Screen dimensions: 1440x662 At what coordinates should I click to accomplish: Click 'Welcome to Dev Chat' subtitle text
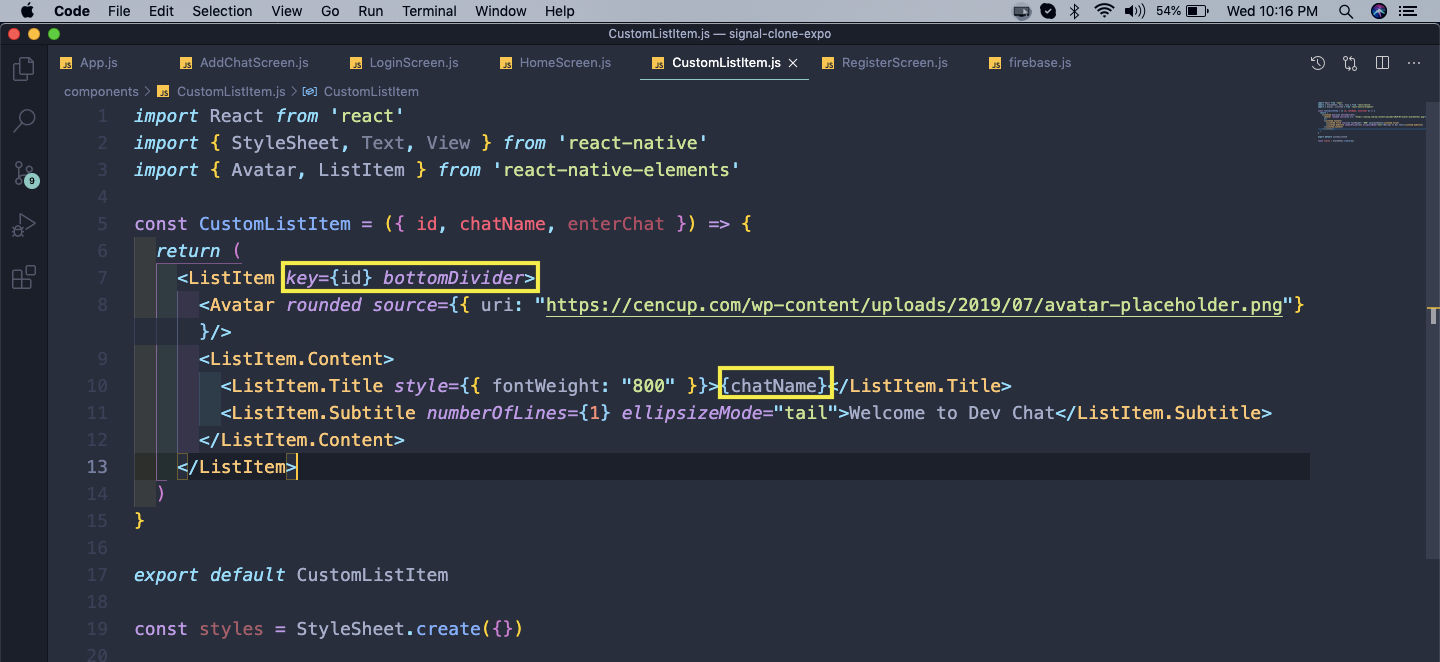(952, 413)
